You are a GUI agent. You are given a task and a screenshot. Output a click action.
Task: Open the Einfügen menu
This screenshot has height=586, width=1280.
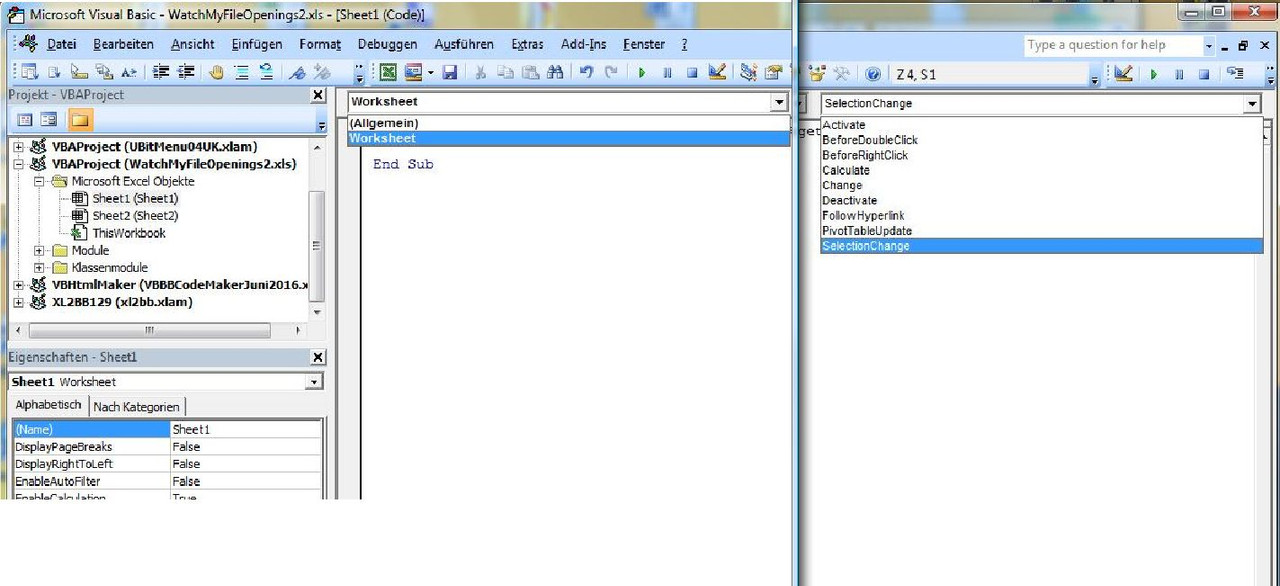pyautogui.click(x=256, y=44)
